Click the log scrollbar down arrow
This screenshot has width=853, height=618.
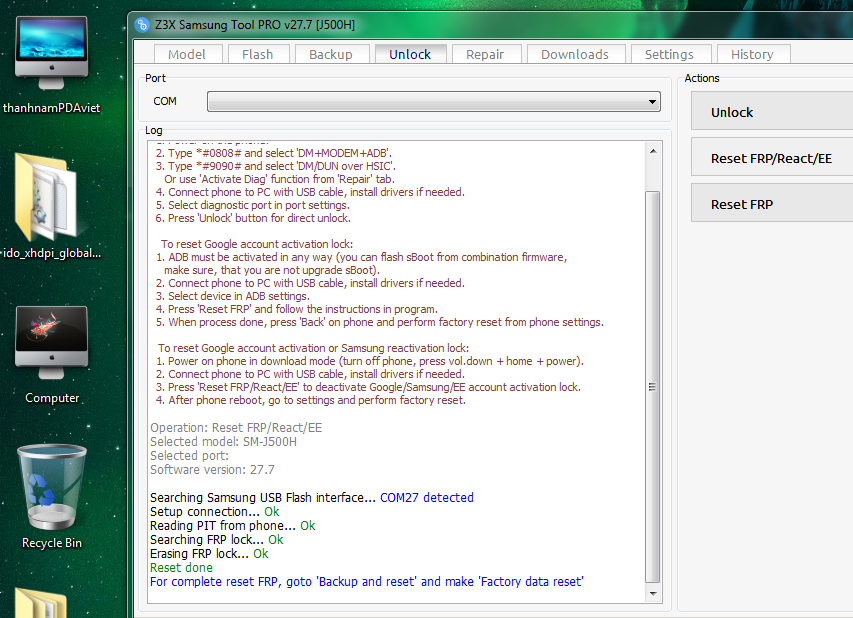tap(653, 594)
